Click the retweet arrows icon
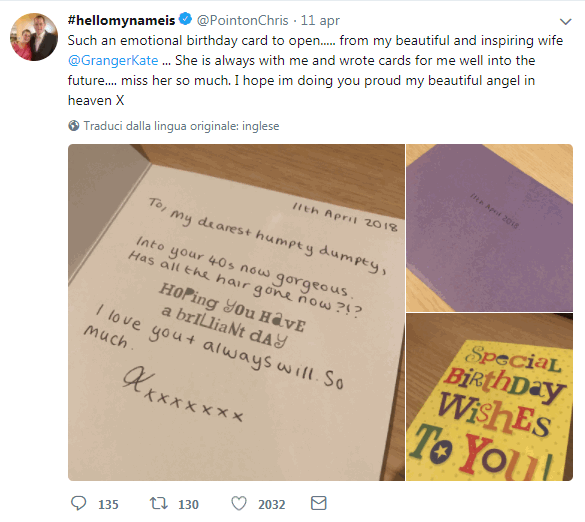 pyautogui.click(x=159, y=503)
